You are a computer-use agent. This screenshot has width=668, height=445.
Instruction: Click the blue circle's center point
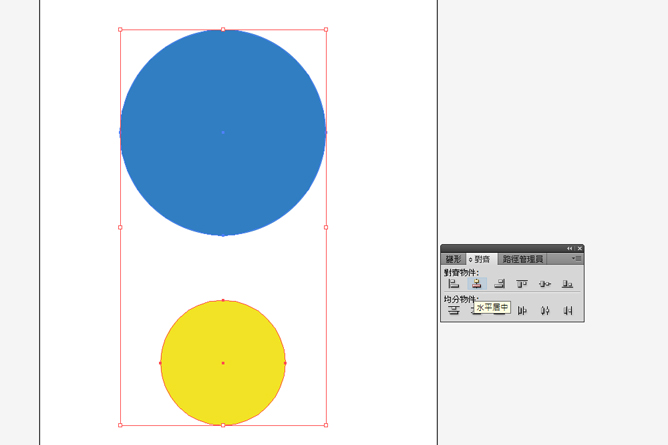(223, 132)
